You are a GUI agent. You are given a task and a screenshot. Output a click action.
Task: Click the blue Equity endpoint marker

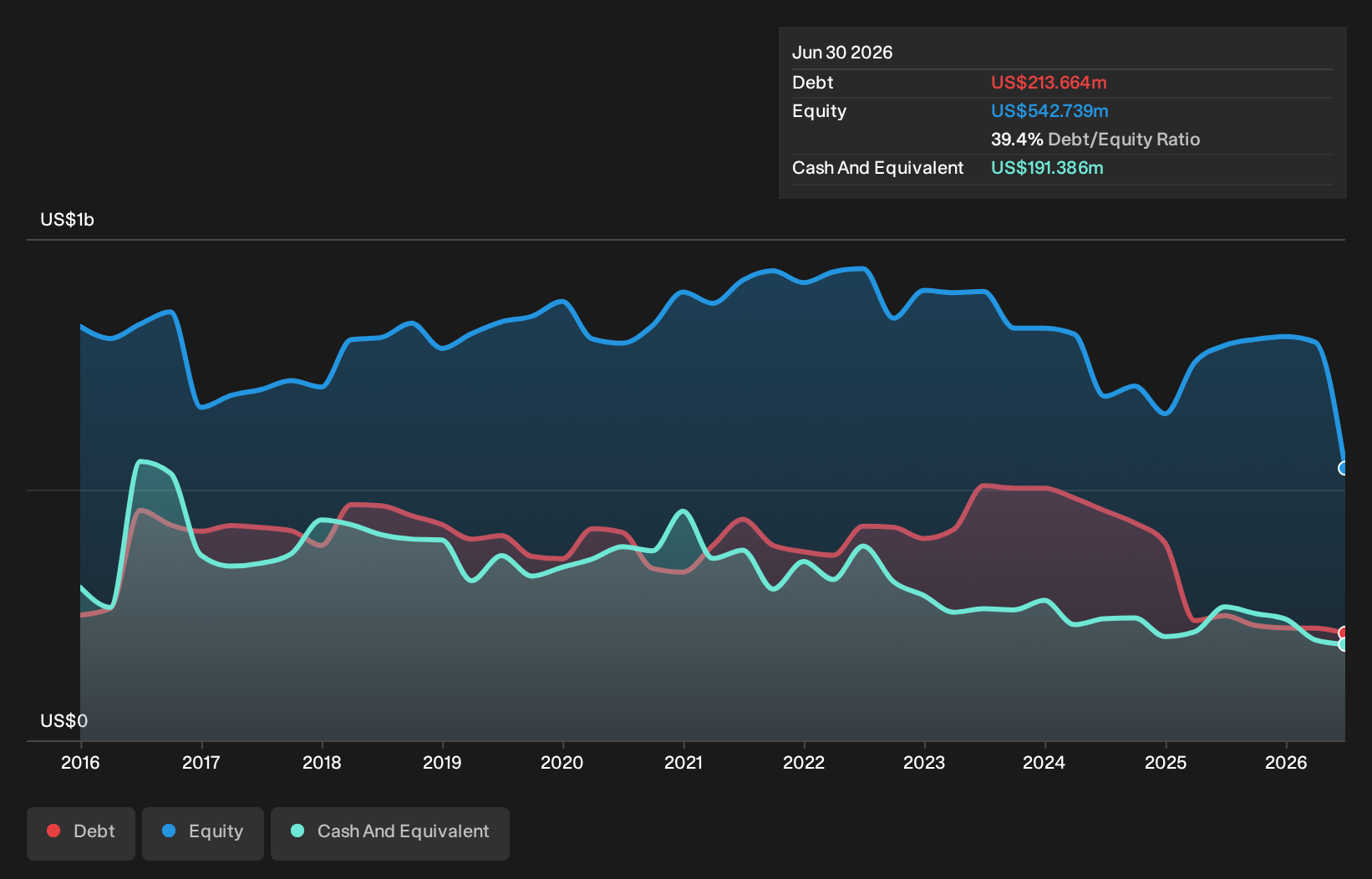[x=1344, y=468]
